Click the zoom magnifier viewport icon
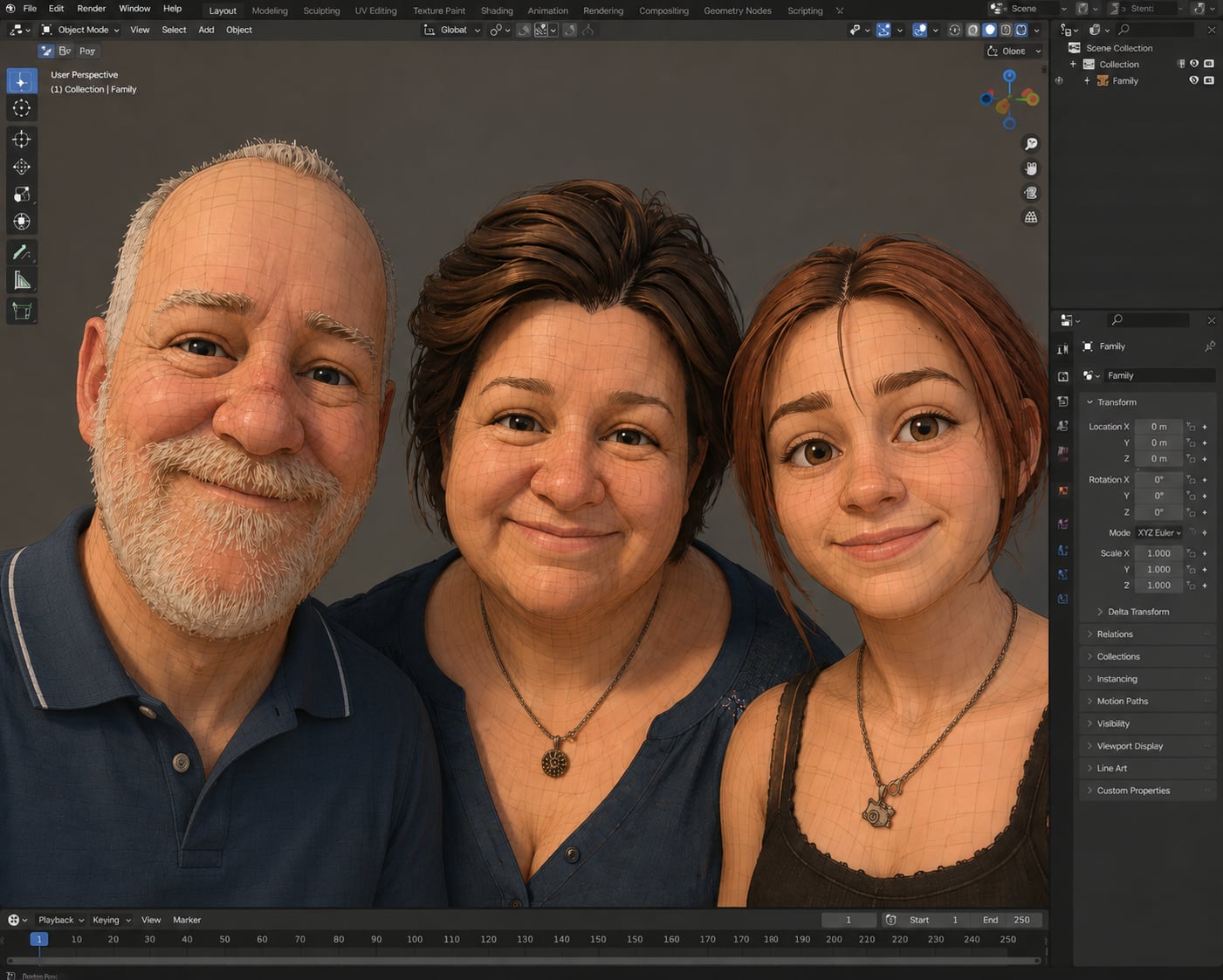 coord(1031,144)
